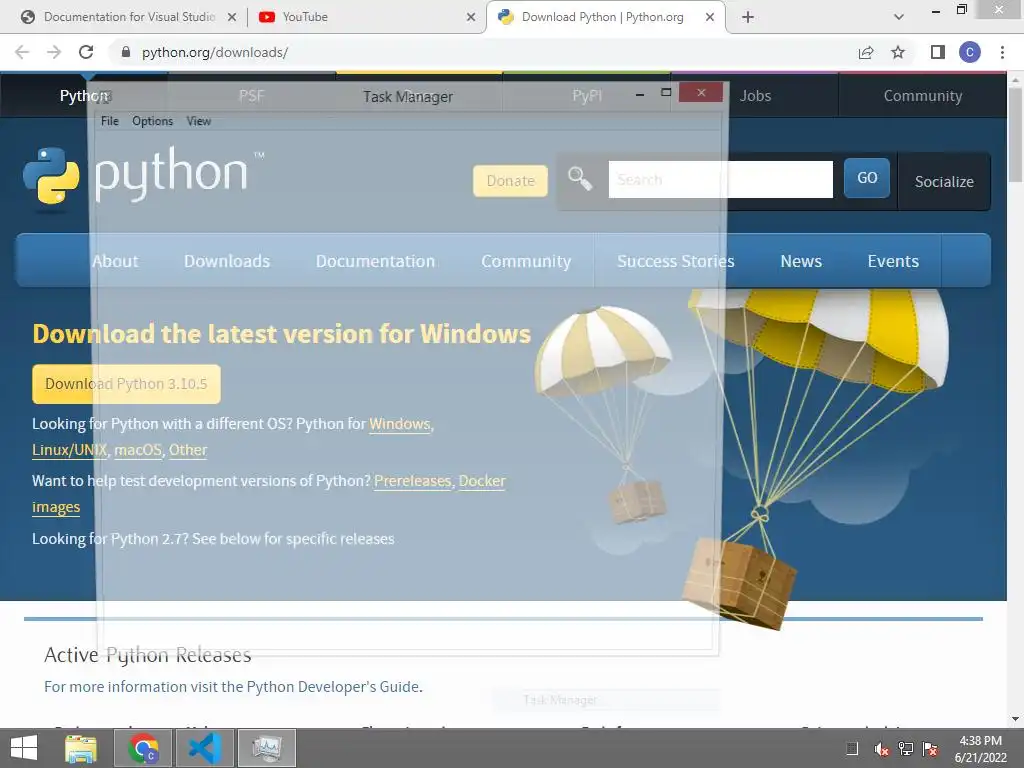Image resolution: width=1024 pixels, height=768 pixels.
Task: Click the Donate button
Action: pos(510,181)
